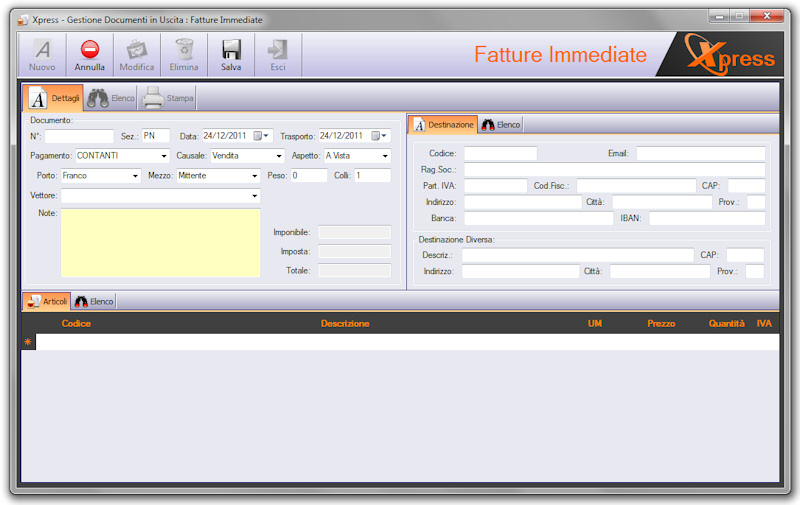Click the Nuovo toolbar icon

tap(42, 50)
